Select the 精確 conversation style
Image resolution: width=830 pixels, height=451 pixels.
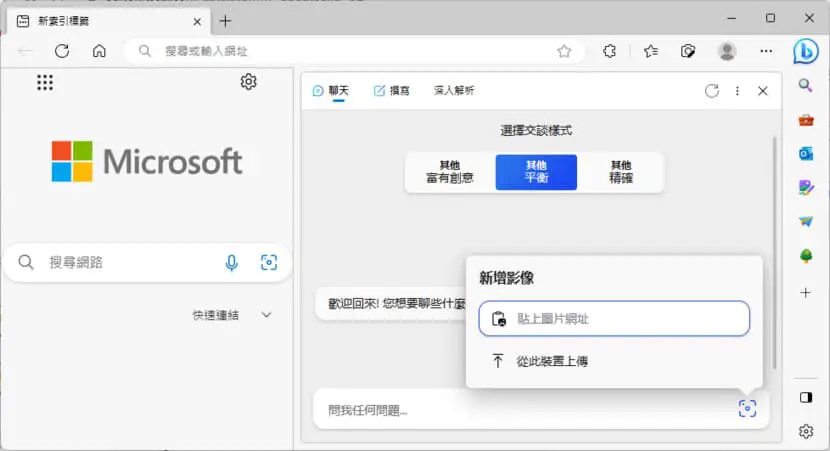point(621,172)
